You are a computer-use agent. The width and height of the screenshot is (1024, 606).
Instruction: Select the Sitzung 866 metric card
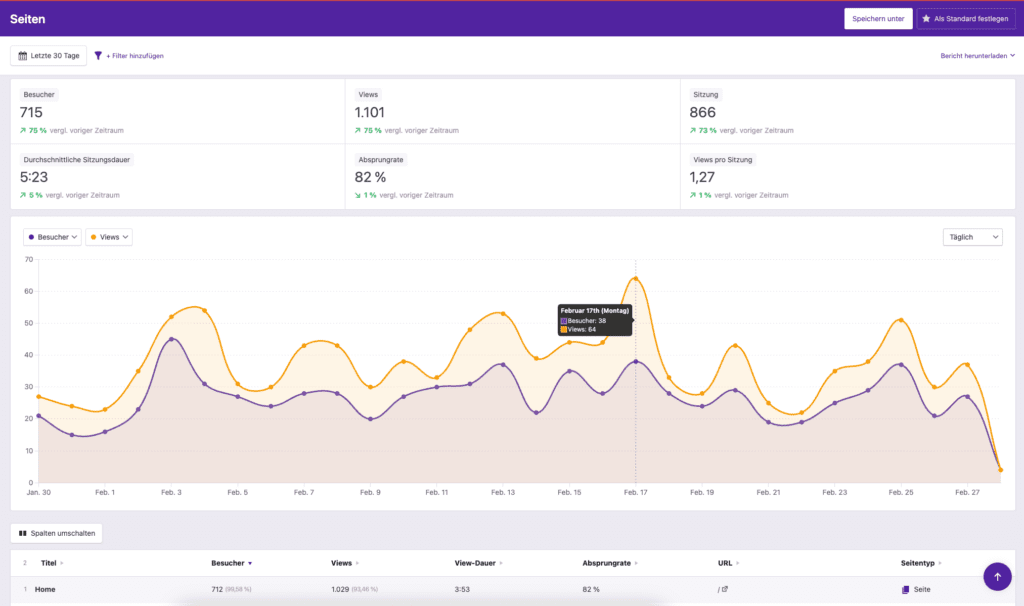tap(848, 112)
